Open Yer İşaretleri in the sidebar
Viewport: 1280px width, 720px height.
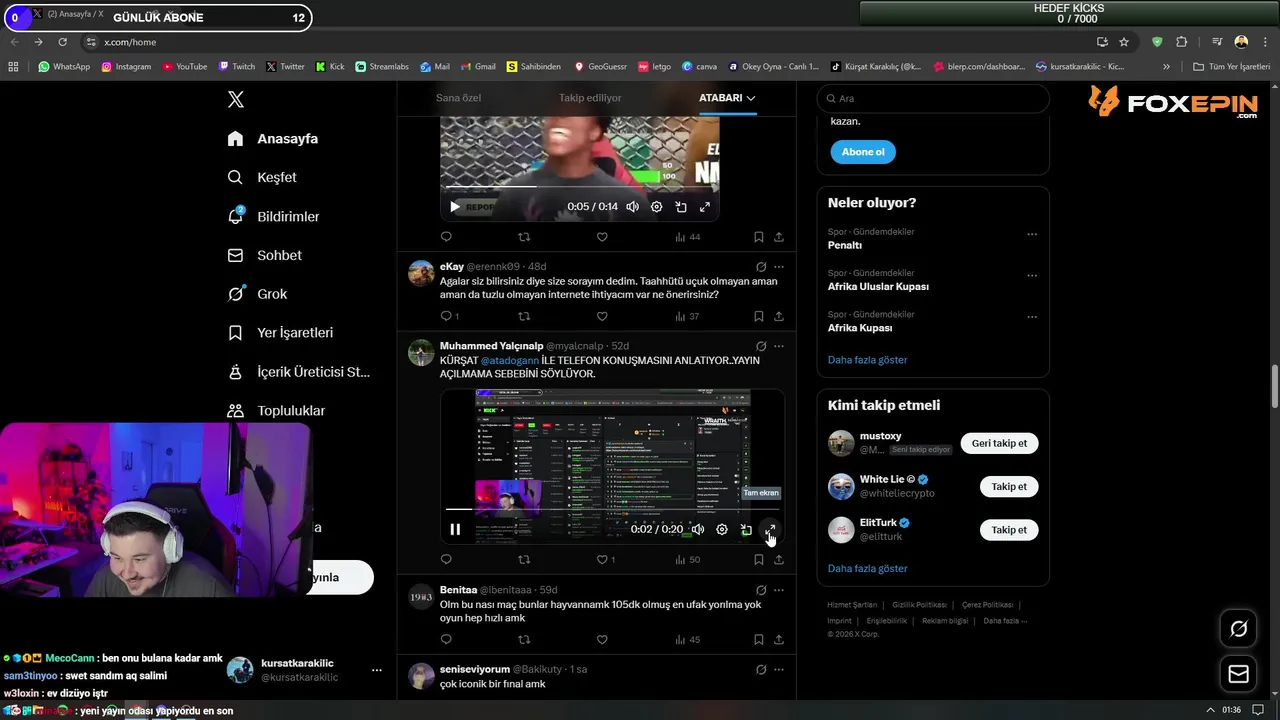pos(280,332)
